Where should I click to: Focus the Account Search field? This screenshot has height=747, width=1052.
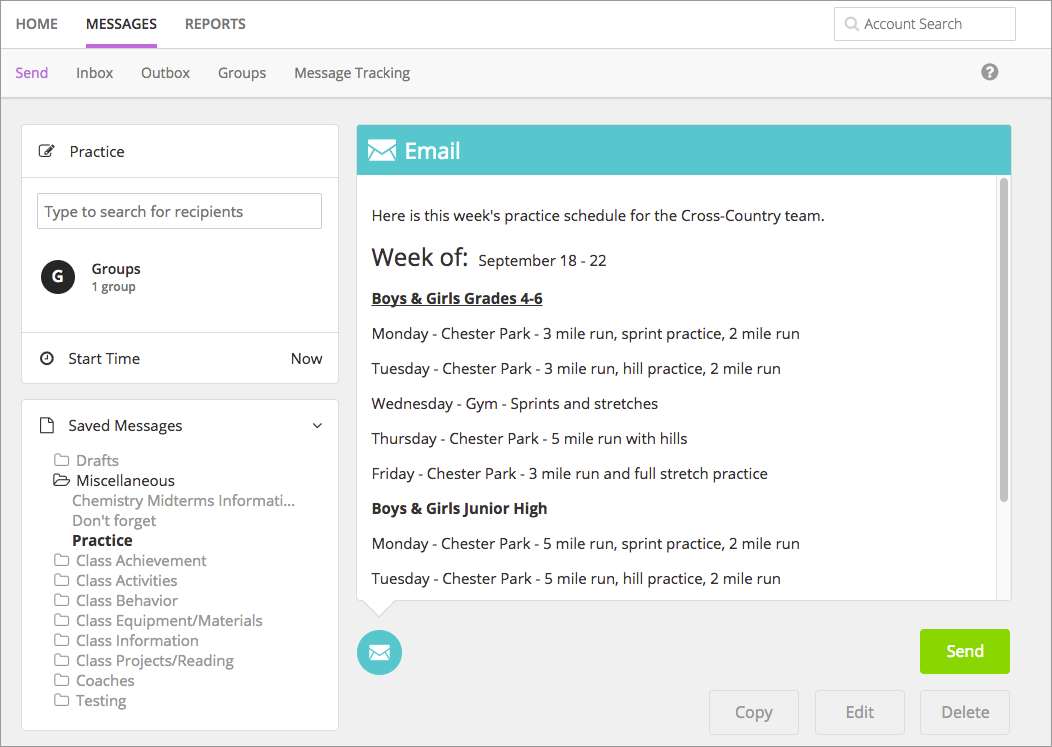coord(925,24)
